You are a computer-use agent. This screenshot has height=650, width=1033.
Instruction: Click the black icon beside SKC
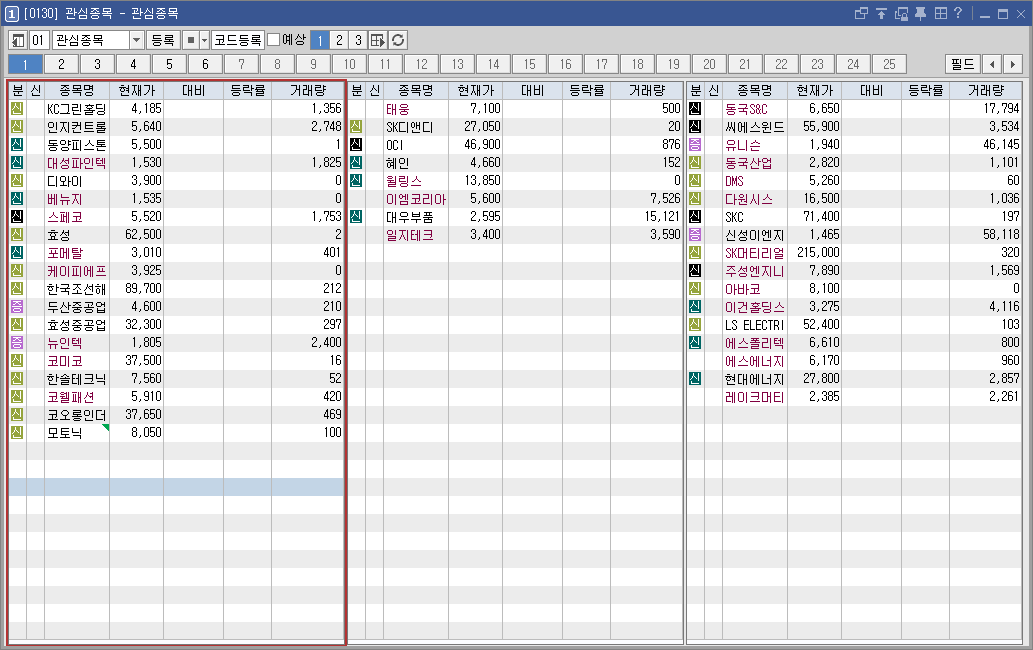click(695, 217)
